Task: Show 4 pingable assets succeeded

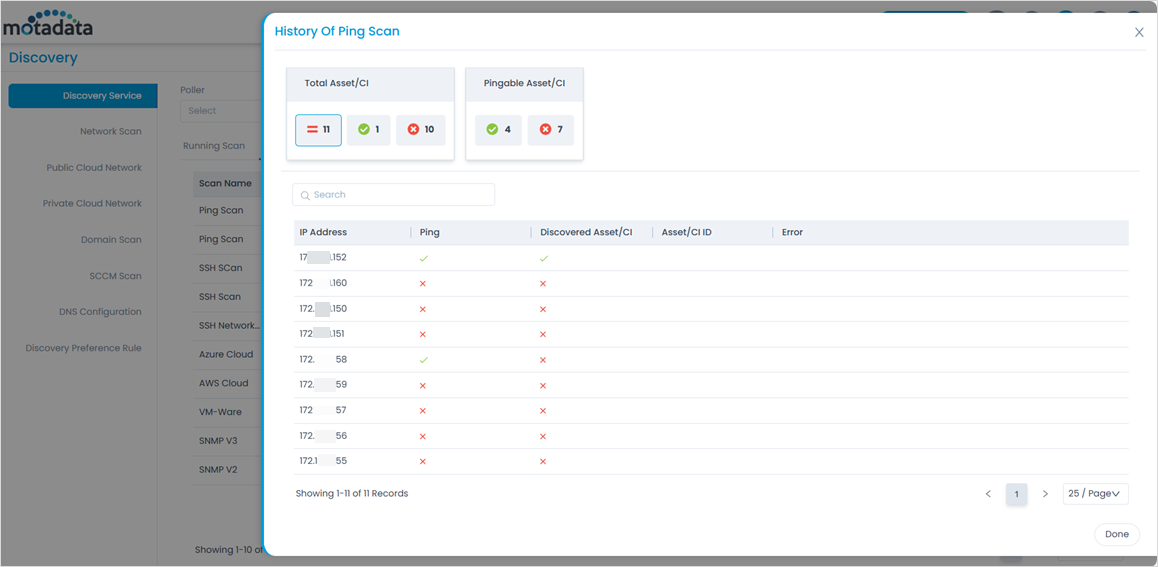Action: tap(499, 130)
